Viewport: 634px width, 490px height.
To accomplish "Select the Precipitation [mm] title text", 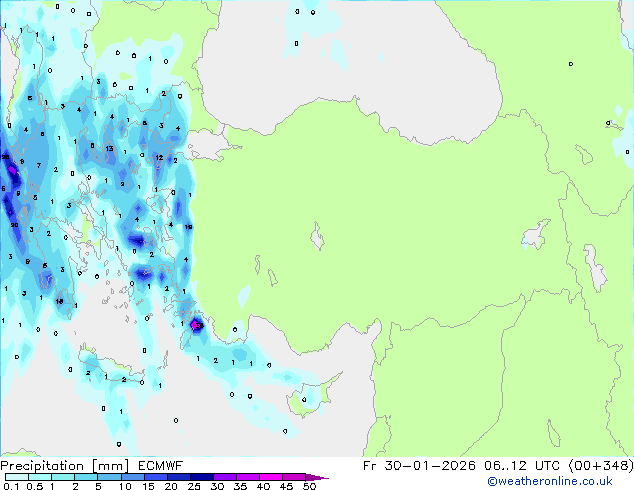I will (65, 466).
